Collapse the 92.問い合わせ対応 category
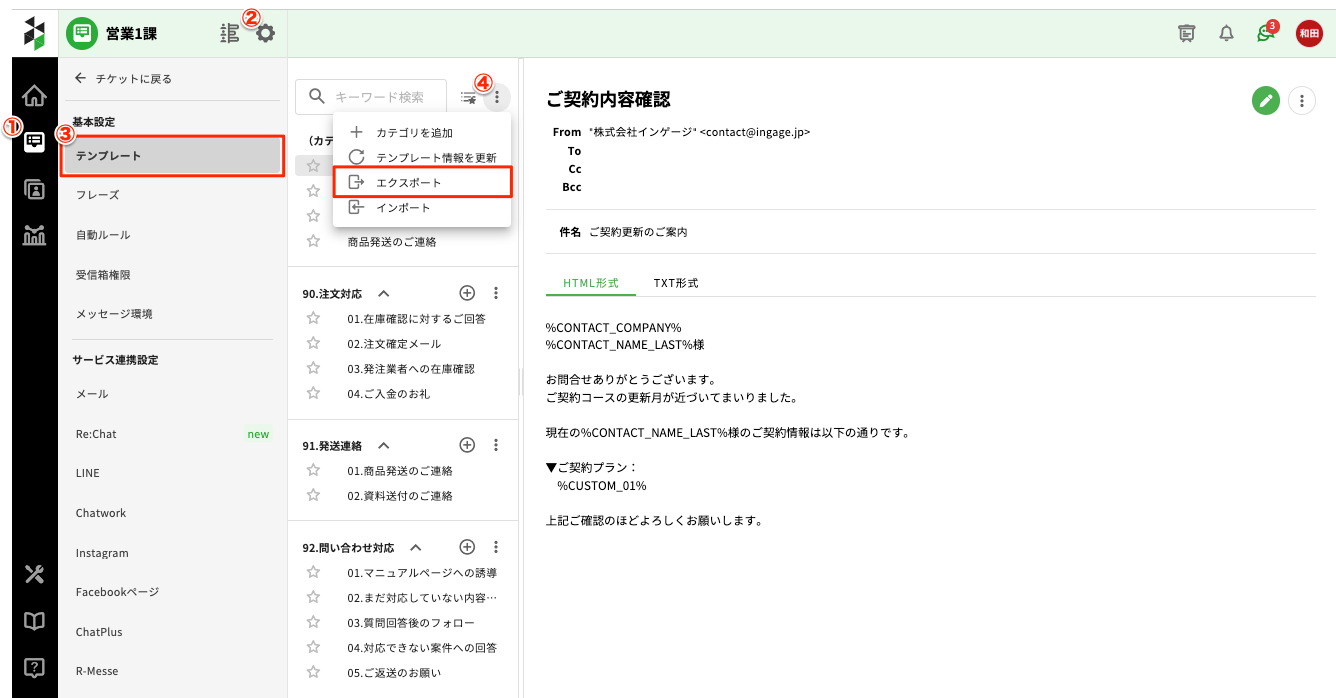The image size is (1336, 698). 416,548
